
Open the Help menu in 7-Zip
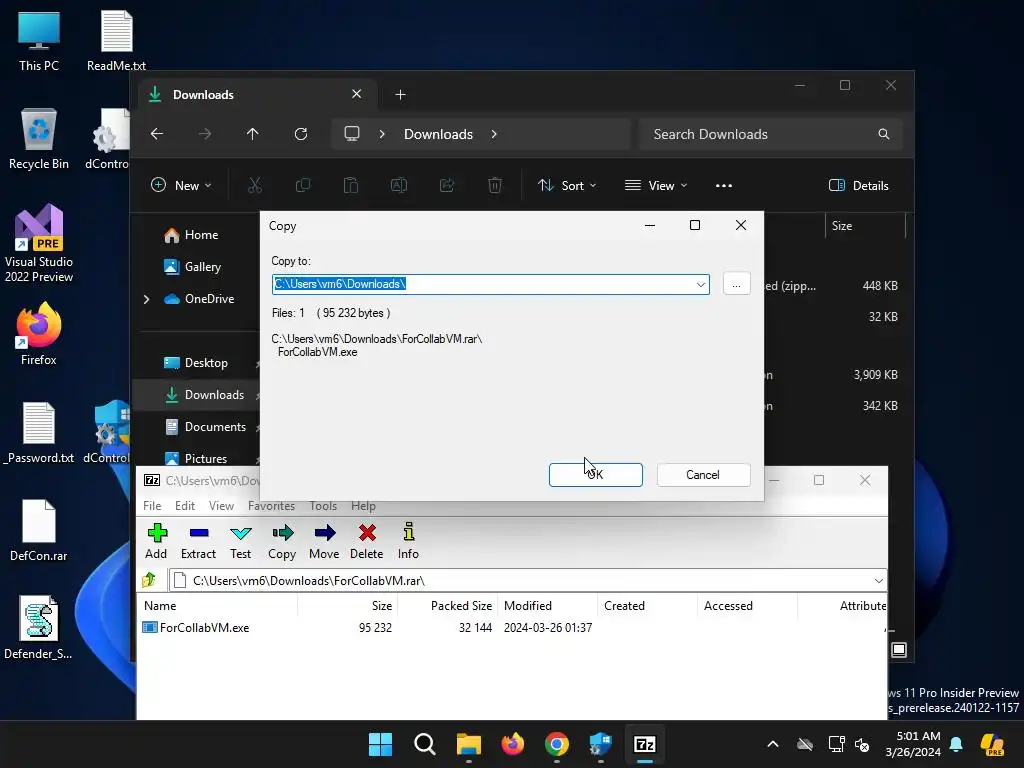pos(363,506)
